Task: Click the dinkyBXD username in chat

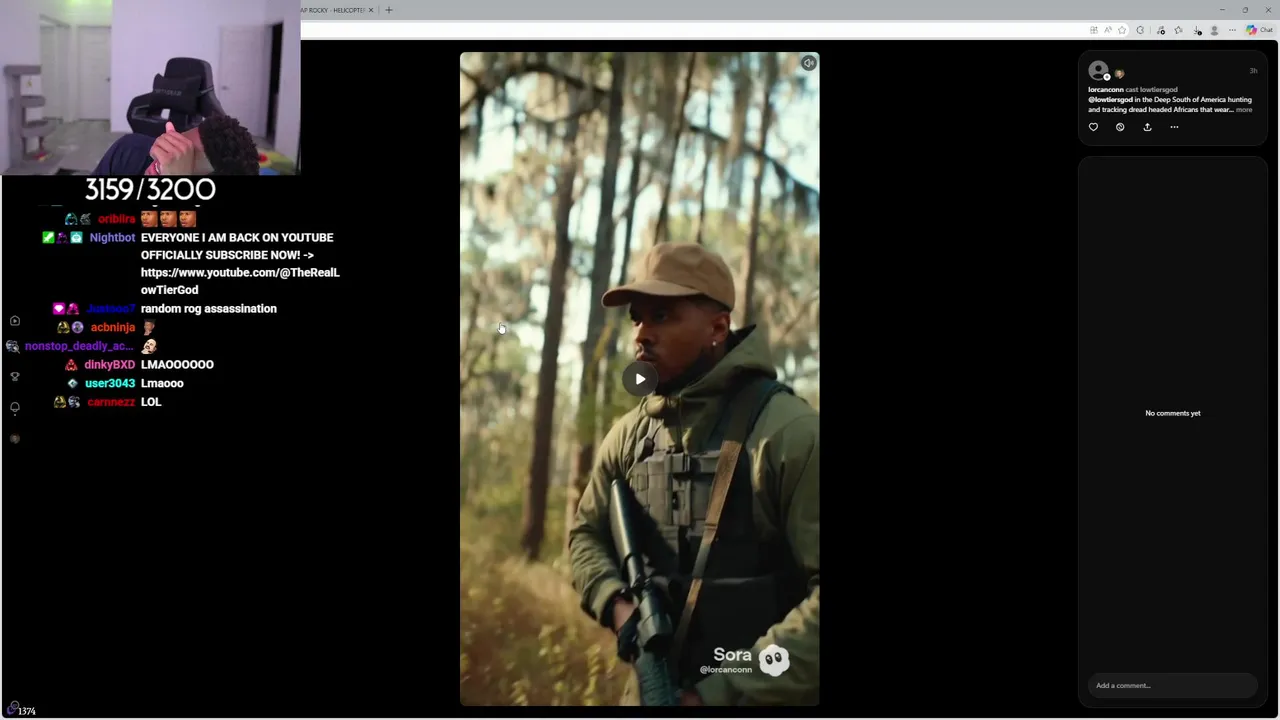Action: coord(109,365)
